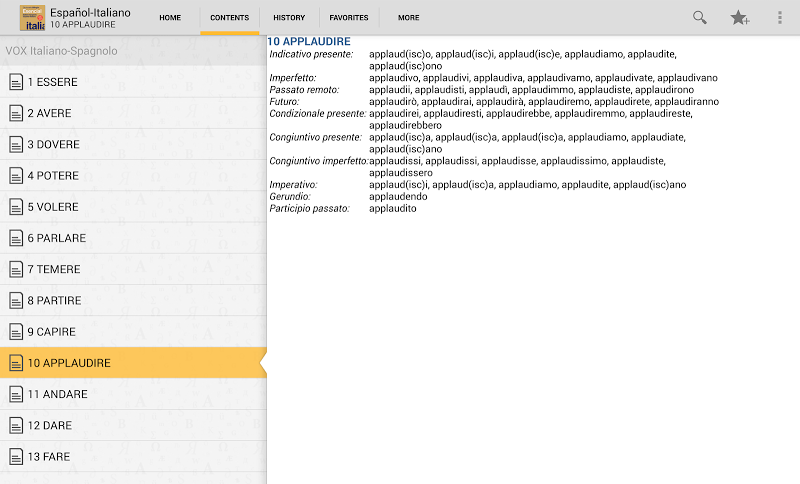View the 11 ANDARE entry
This screenshot has width=800, height=484.
click(x=133, y=394)
